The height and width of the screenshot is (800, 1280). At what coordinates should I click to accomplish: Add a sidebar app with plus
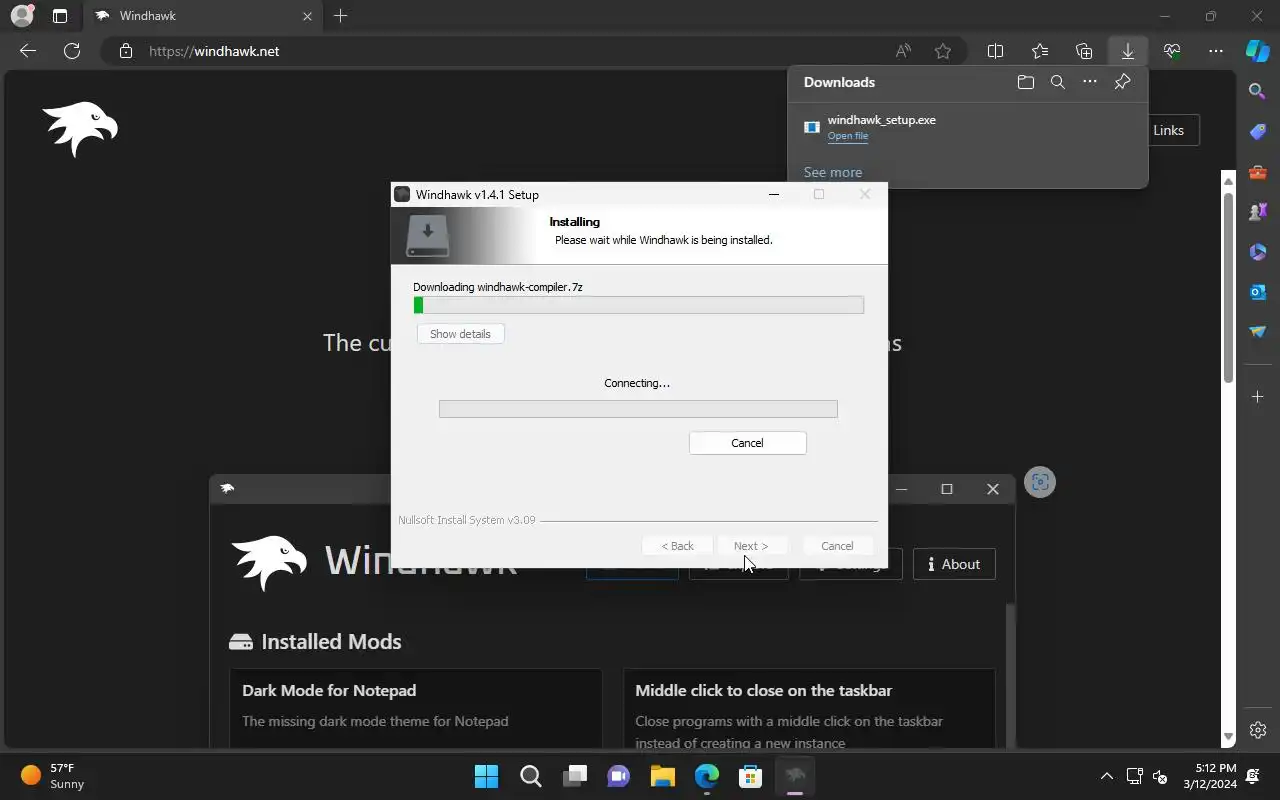(1258, 397)
